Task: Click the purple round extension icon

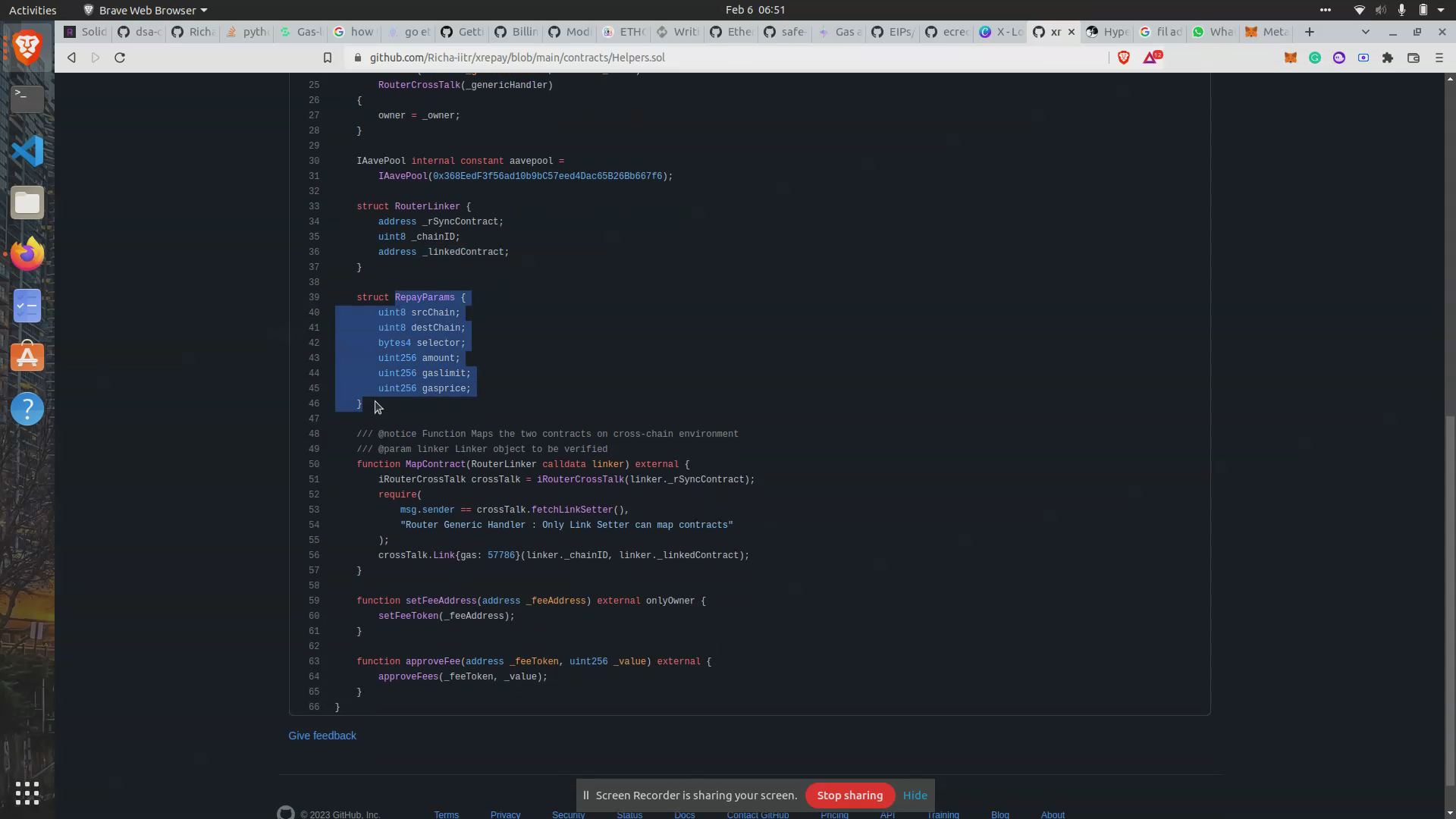Action: (1339, 58)
